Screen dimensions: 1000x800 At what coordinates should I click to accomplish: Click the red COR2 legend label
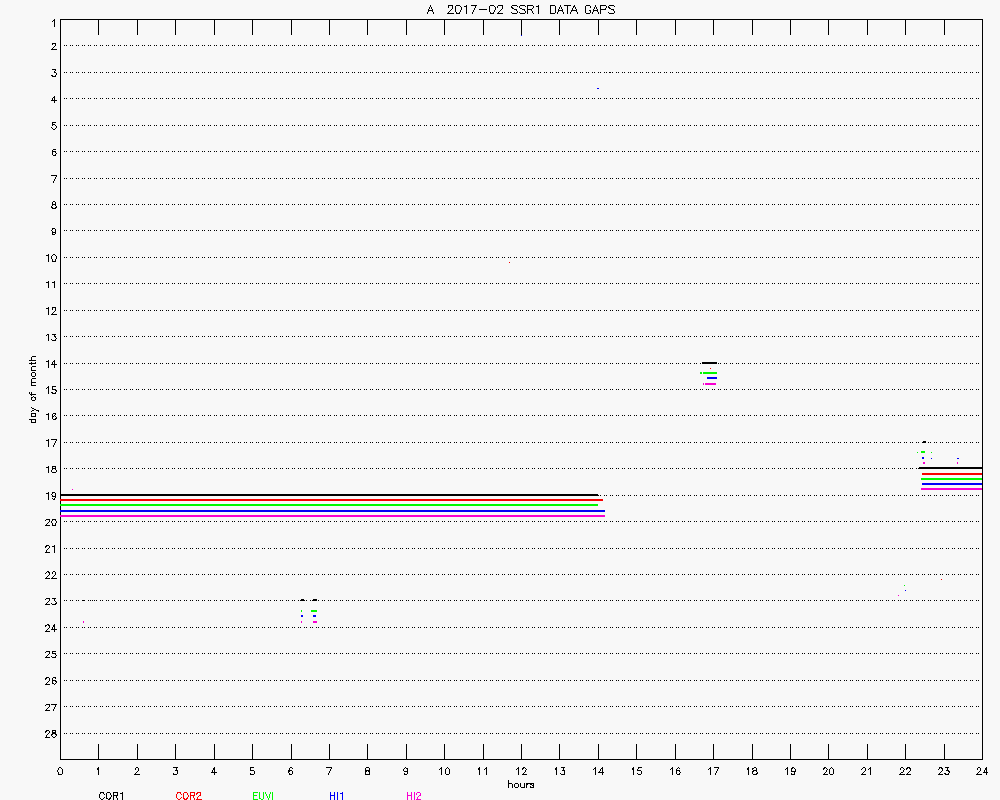188,796
